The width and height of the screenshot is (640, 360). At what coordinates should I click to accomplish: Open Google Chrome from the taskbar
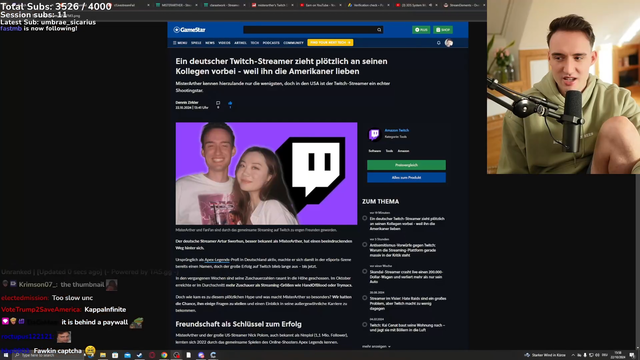tap(164, 355)
